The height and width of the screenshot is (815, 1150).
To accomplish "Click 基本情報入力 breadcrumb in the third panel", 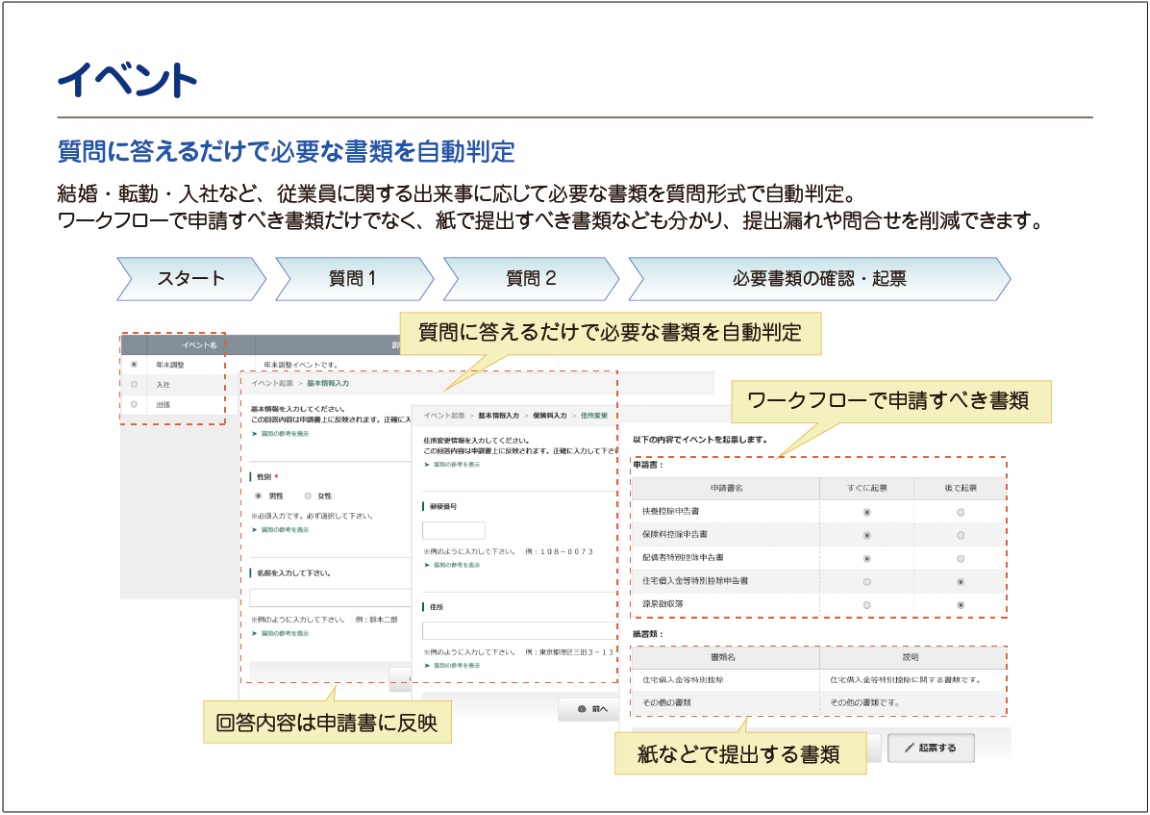I will tap(499, 415).
